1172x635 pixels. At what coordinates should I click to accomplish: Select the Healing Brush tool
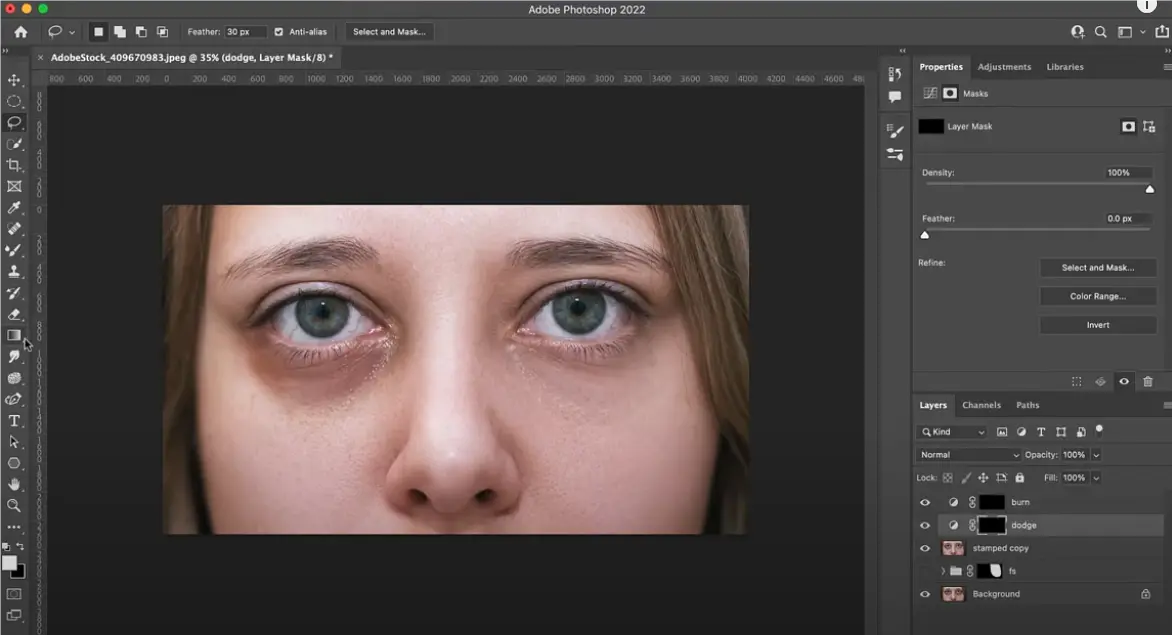click(x=14, y=229)
